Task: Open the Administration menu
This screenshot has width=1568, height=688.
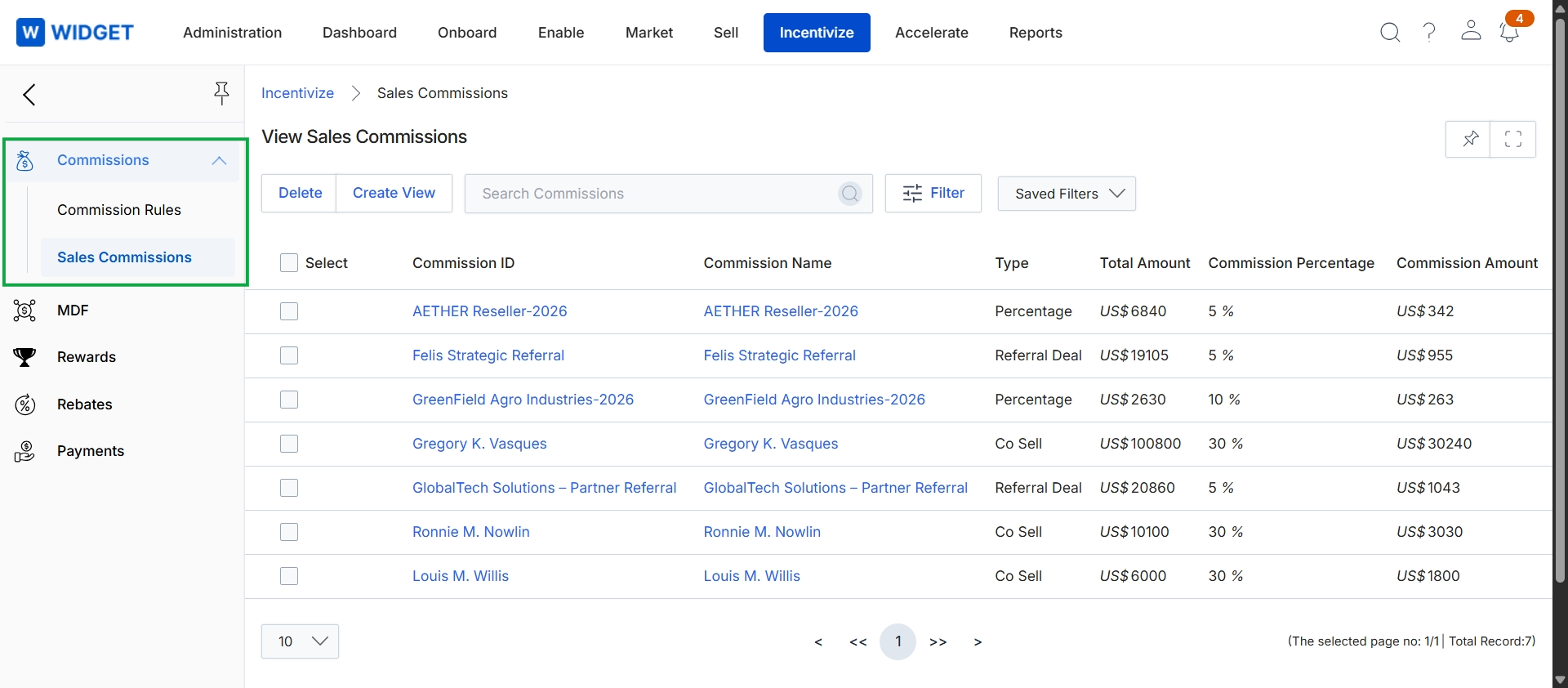Action: click(233, 33)
